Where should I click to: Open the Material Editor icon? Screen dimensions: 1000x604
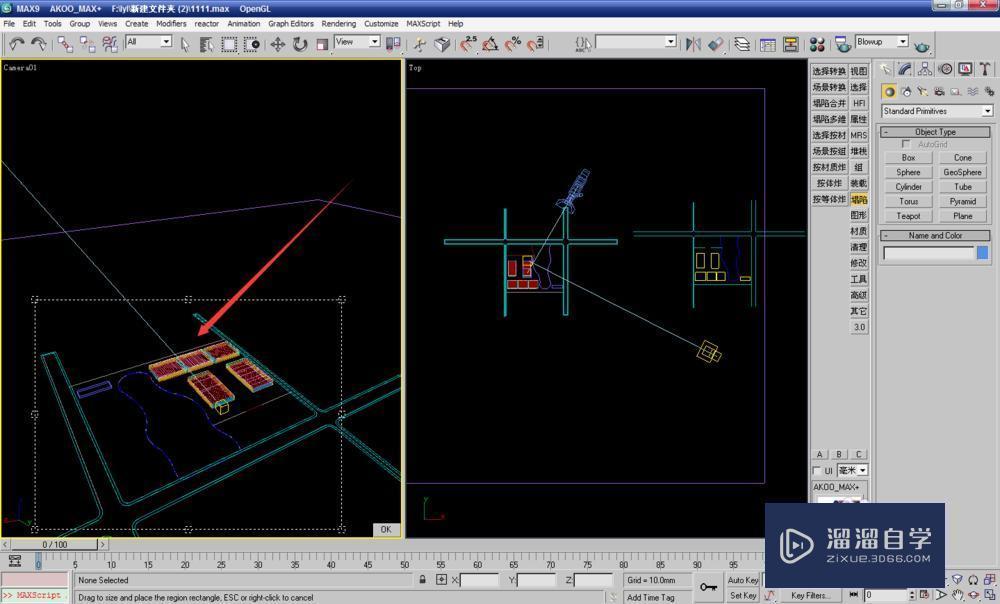coord(817,44)
